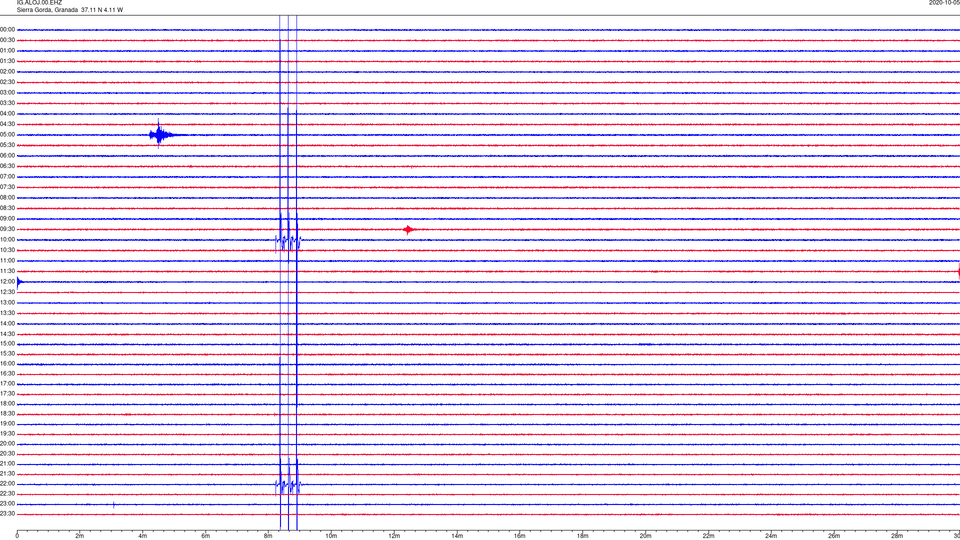
Task: Select the small blip on the 23:00 trace
Action: coord(113,505)
